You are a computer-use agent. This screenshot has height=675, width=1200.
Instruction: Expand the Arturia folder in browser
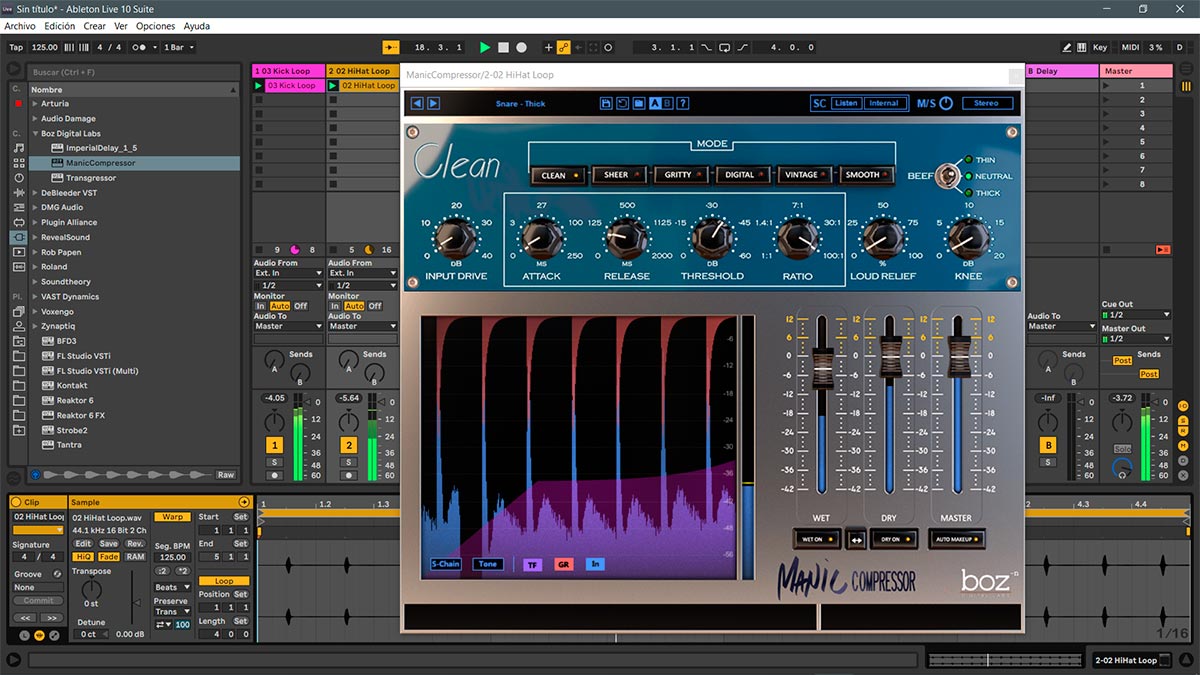pos(35,104)
